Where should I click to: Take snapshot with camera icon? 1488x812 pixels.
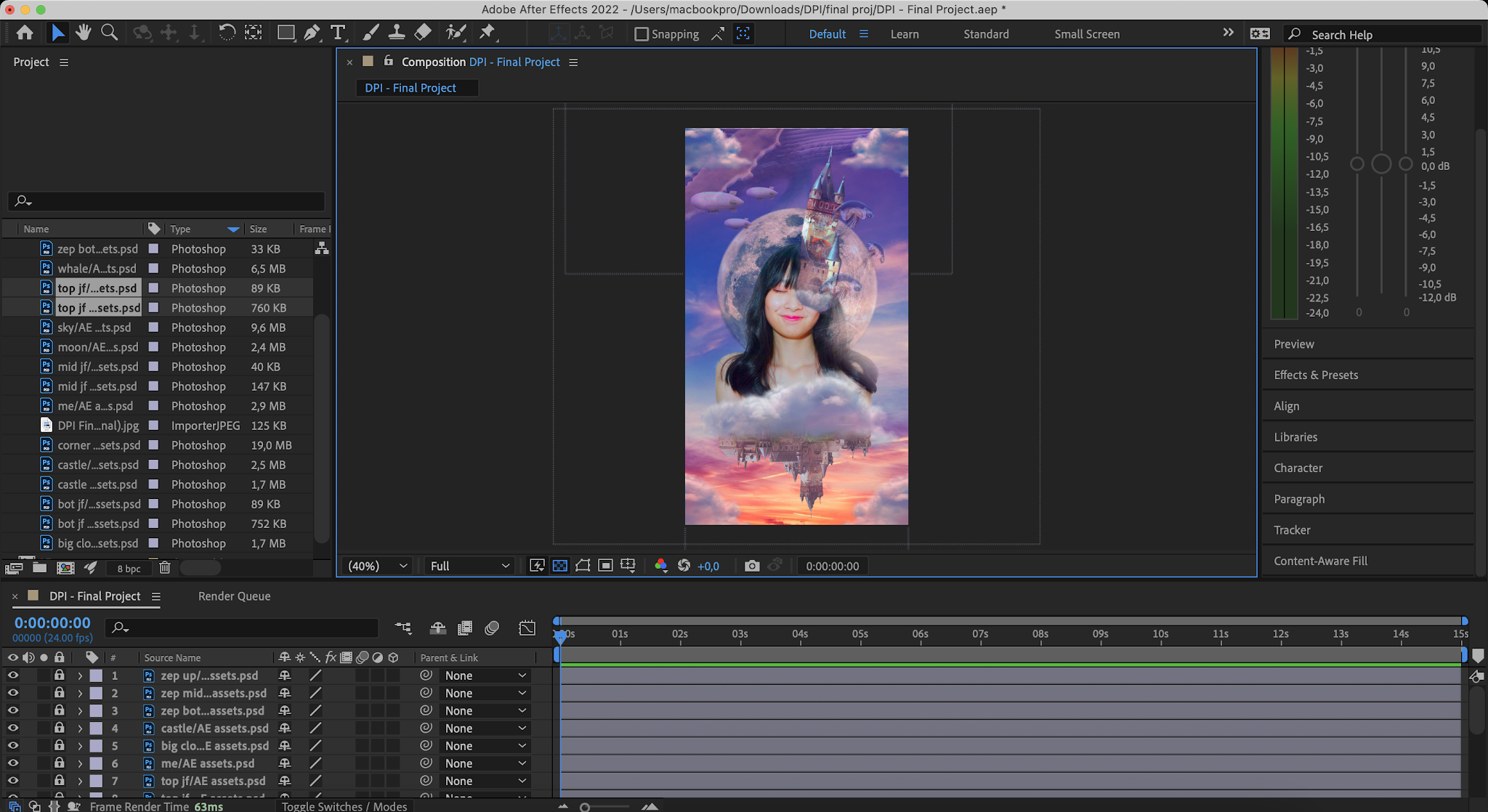coord(752,566)
